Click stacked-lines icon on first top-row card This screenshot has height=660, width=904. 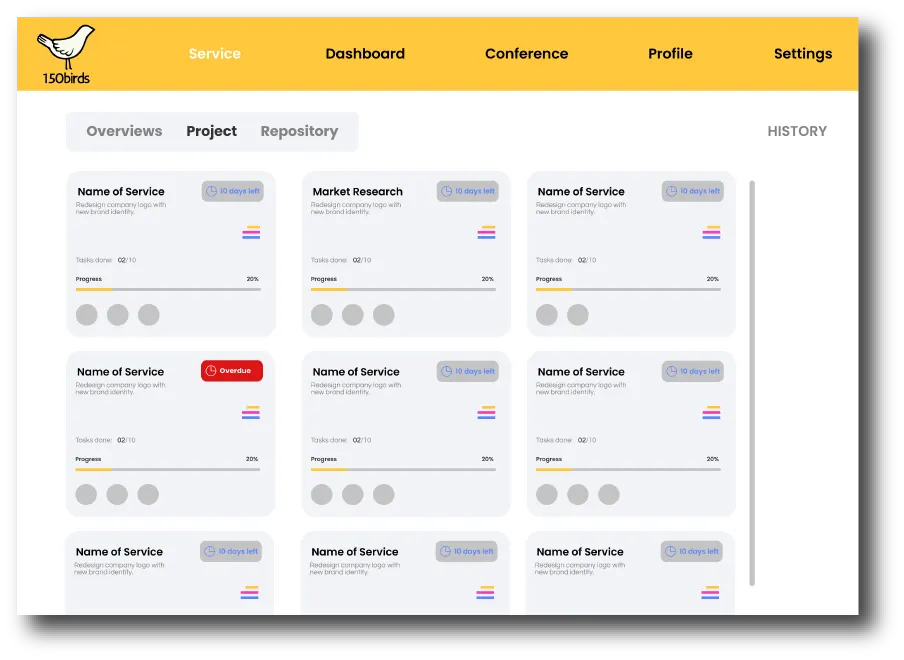pyautogui.click(x=251, y=232)
